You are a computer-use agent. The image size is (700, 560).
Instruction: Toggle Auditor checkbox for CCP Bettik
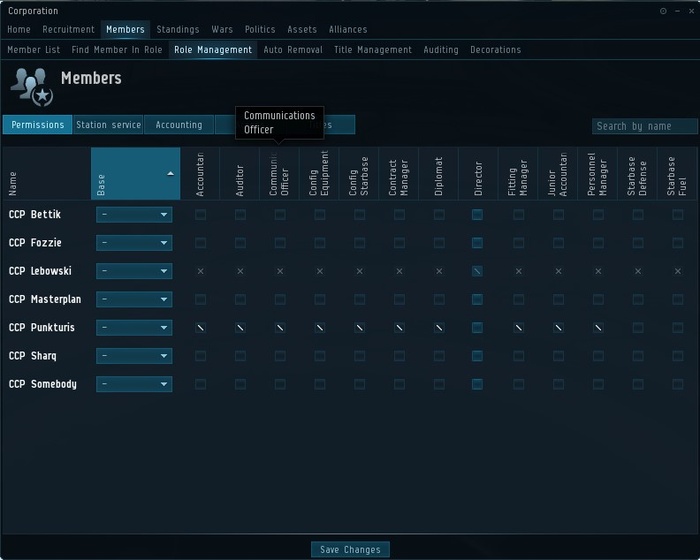(x=240, y=215)
